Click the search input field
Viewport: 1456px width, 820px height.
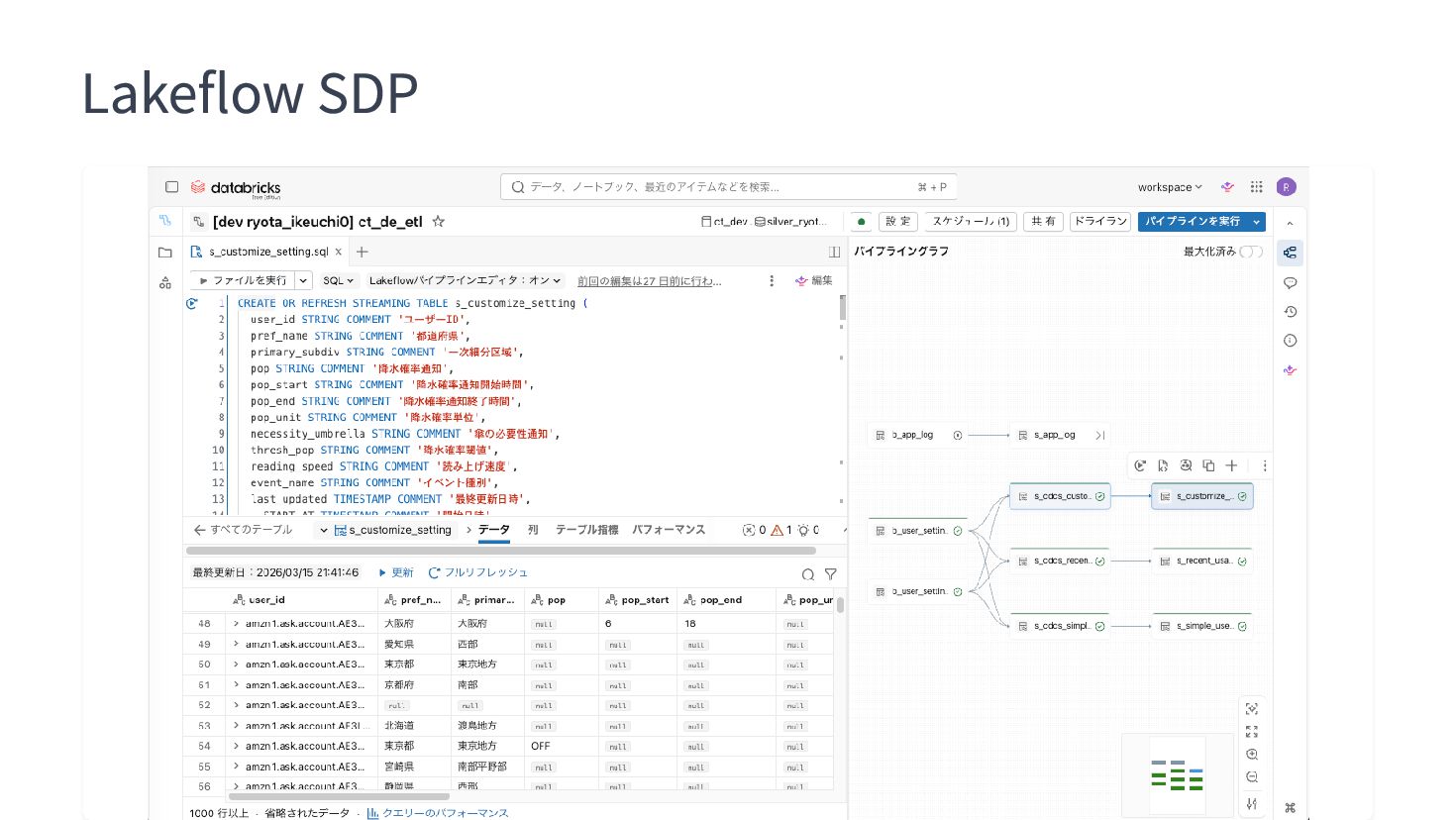point(729,187)
